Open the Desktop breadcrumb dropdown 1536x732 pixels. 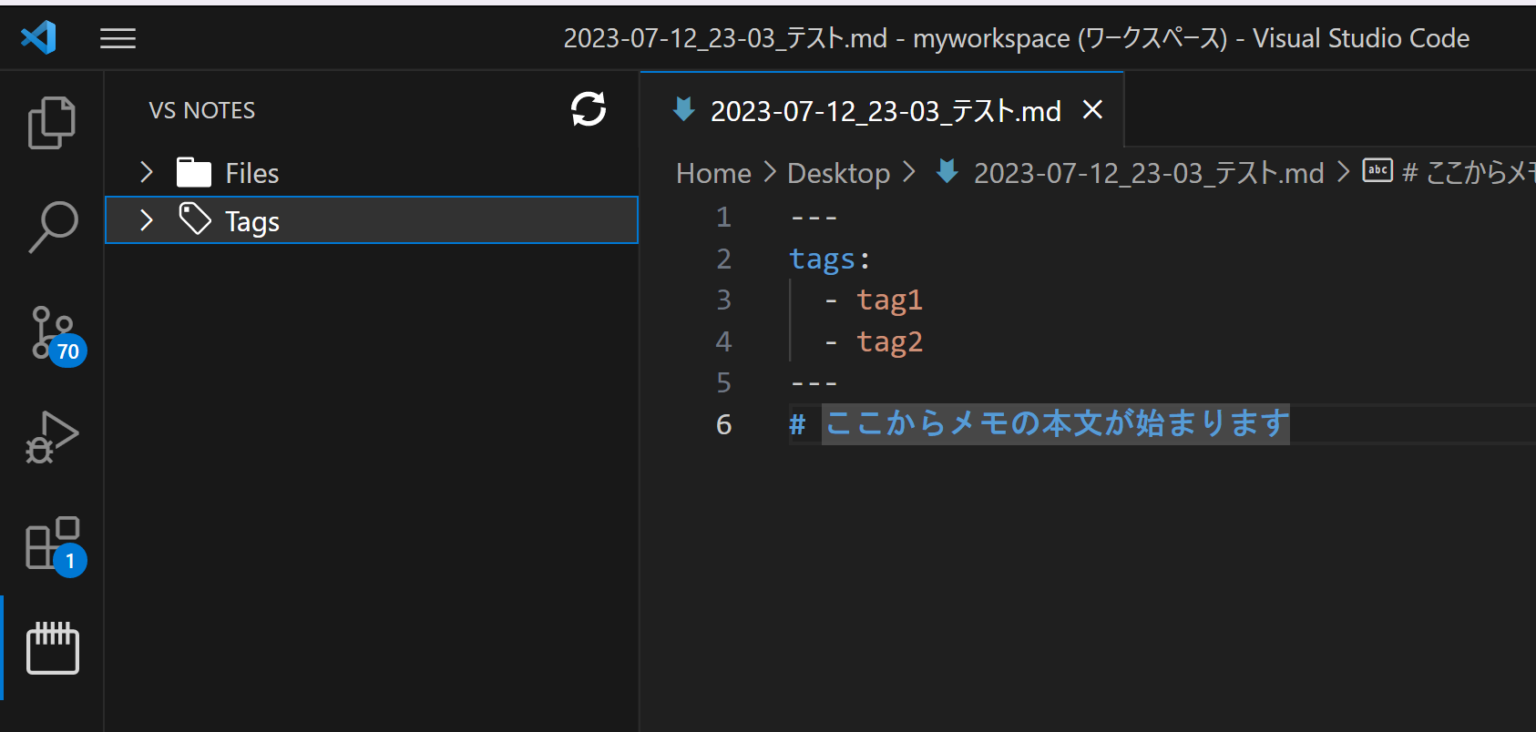838,172
